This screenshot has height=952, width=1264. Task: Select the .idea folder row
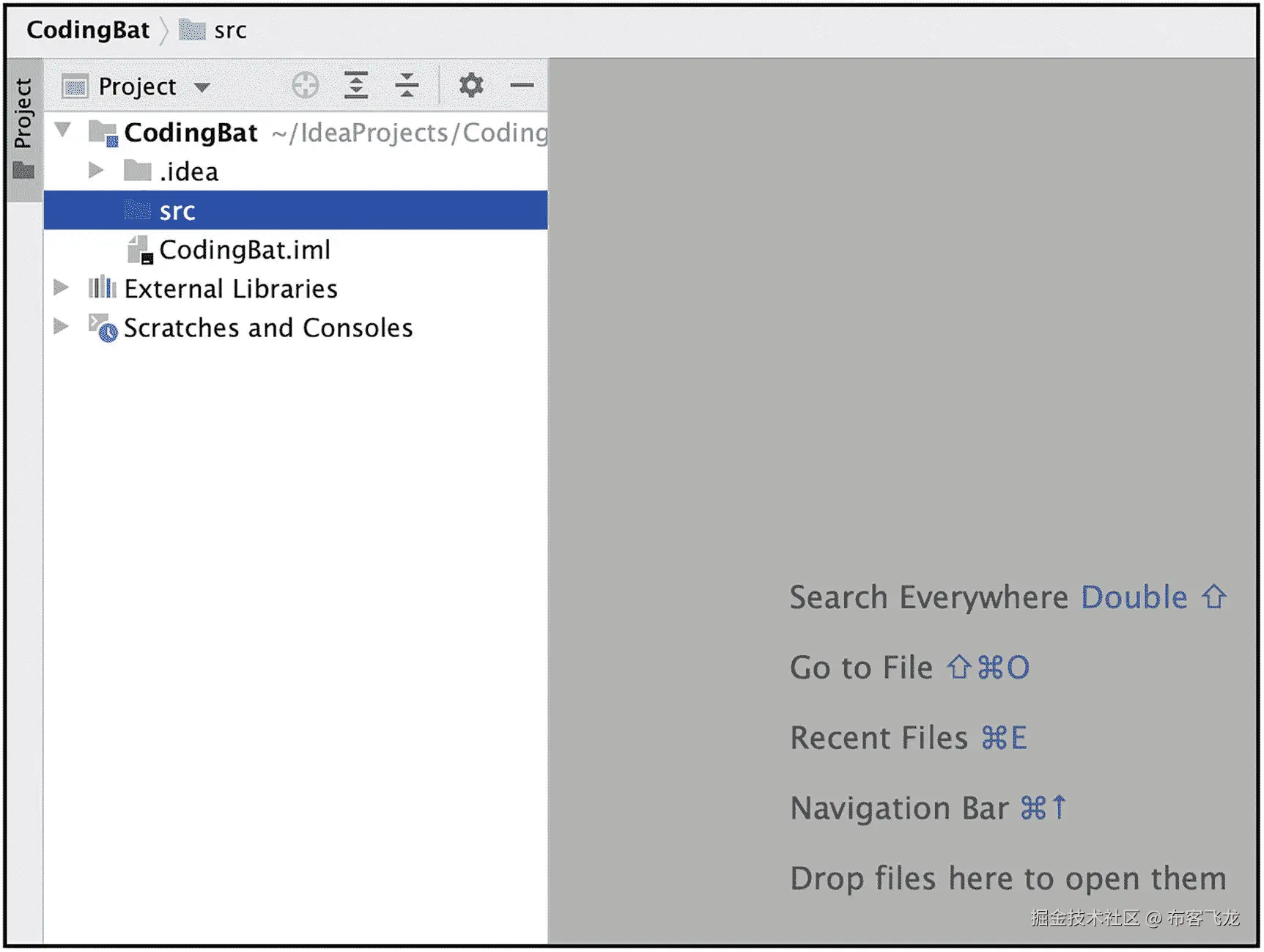tap(295, 171)
